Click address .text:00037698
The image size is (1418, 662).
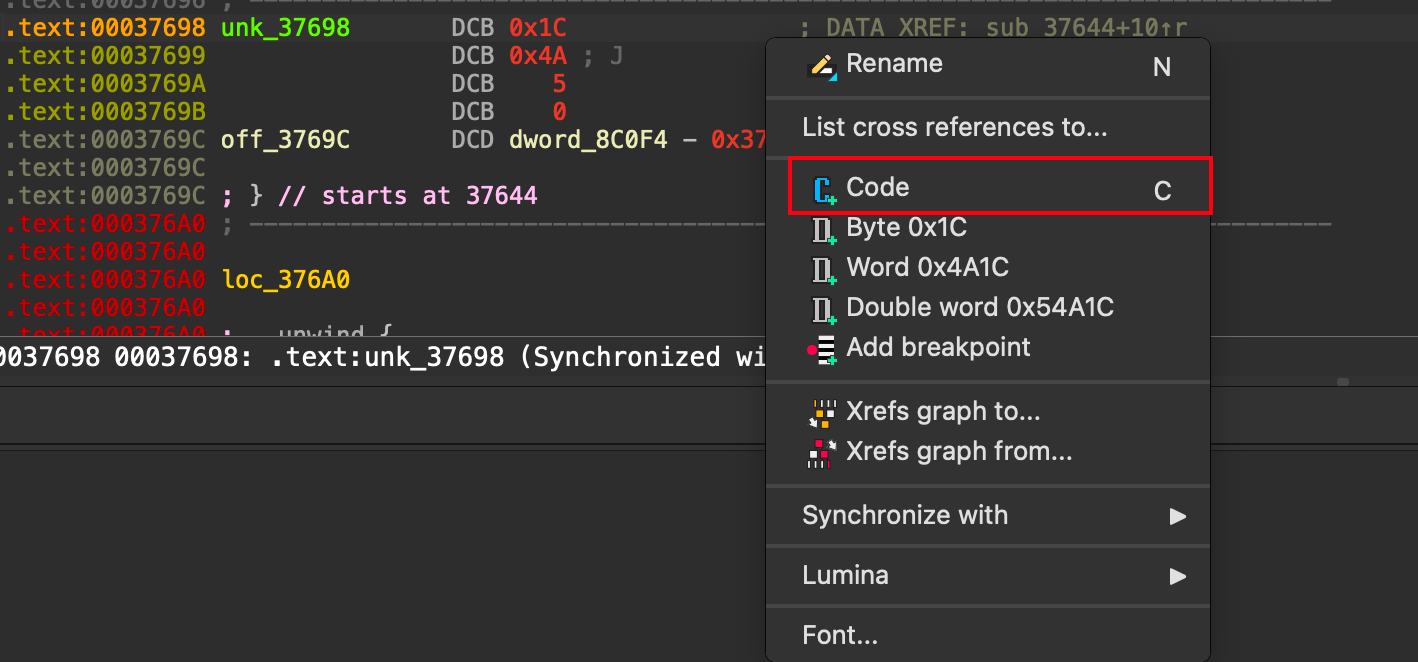pyautogui.click(x=105, y=28)
